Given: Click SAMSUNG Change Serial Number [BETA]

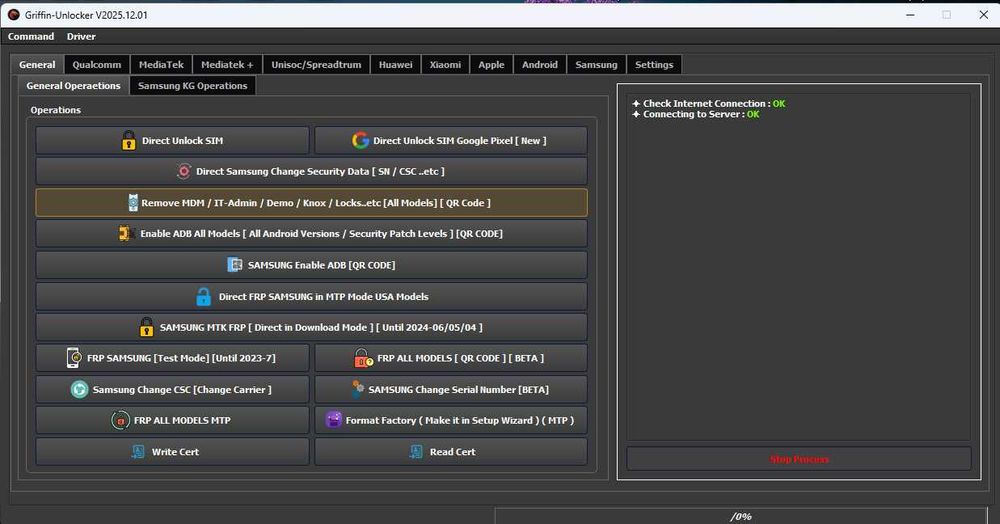Looking at the screenshot, I should coord(451,389).
